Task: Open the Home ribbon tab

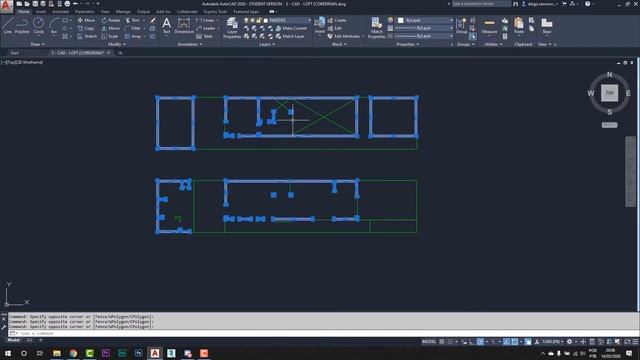Action: tap(24, 12)
